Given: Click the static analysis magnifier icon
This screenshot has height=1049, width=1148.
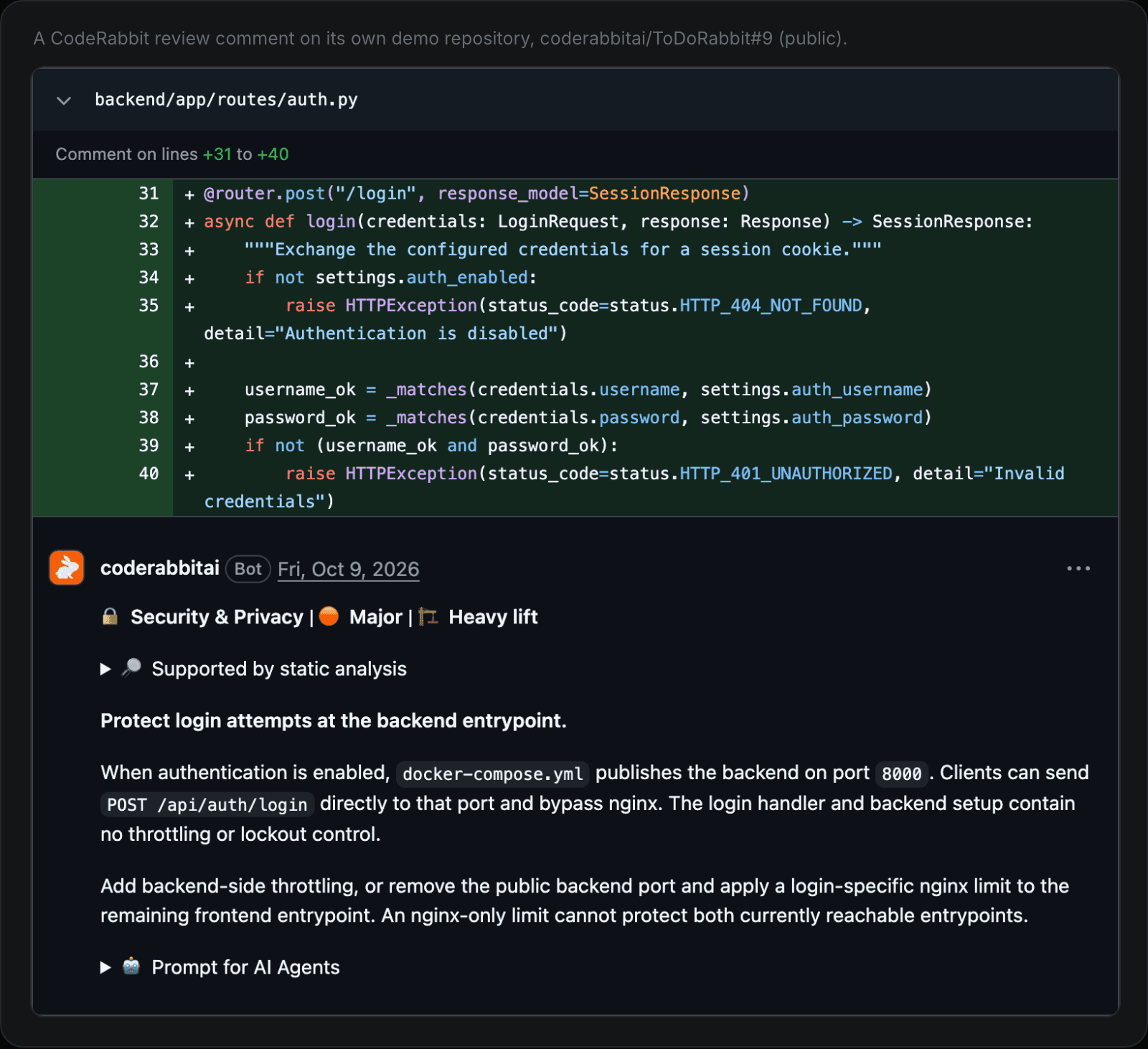Looking at the screenshot, I should coord(131,668).
